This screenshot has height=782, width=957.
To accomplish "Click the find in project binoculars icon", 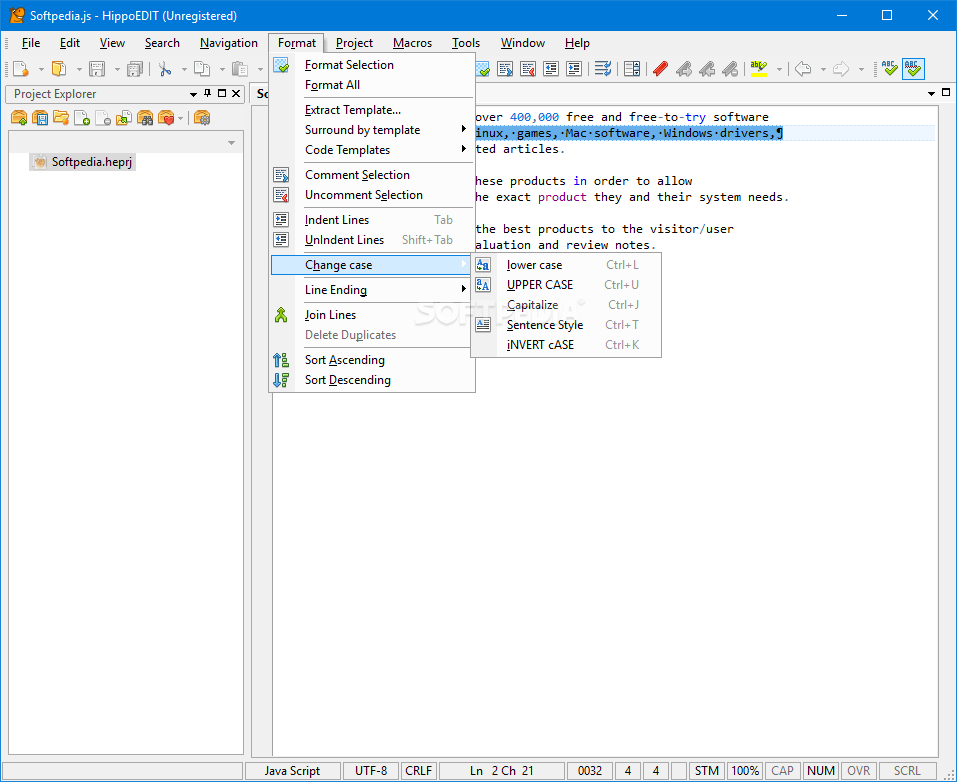I will [145, 117].
